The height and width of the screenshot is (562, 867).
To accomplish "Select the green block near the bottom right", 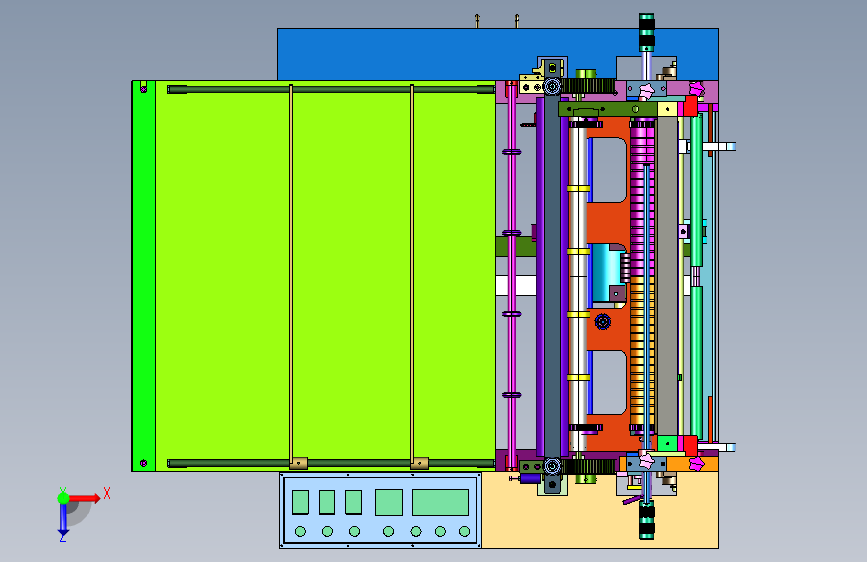I will point(667,443).
